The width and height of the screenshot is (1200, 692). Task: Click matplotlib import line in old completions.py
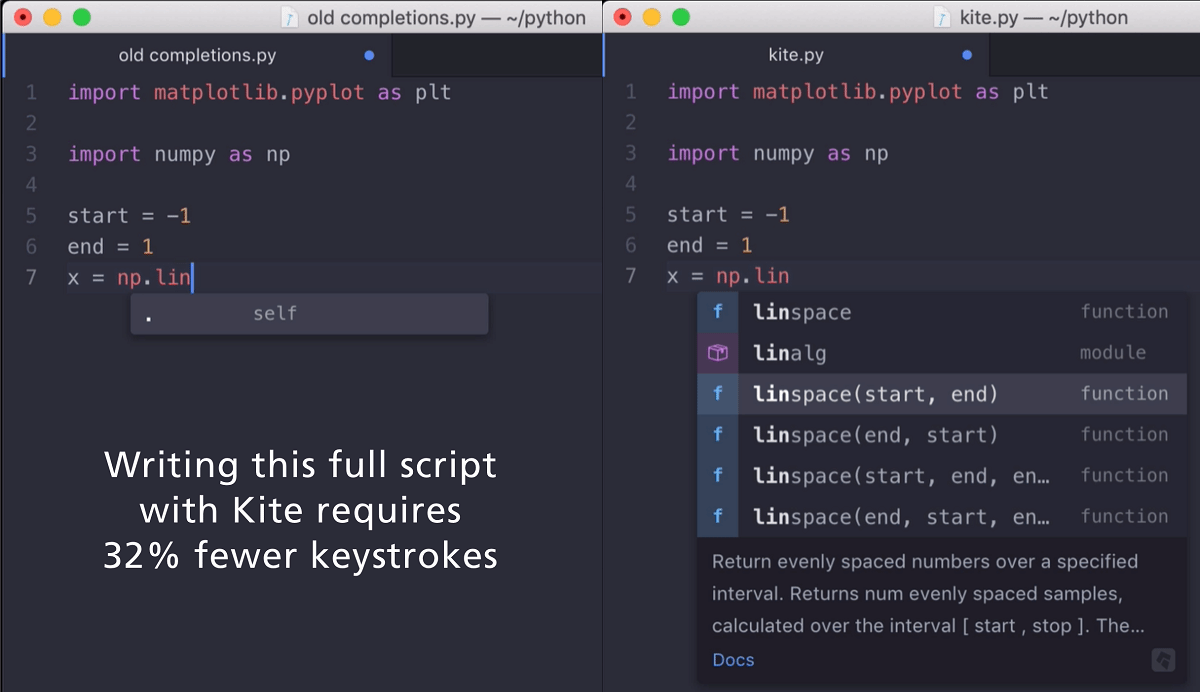click(x=259, y=93)
